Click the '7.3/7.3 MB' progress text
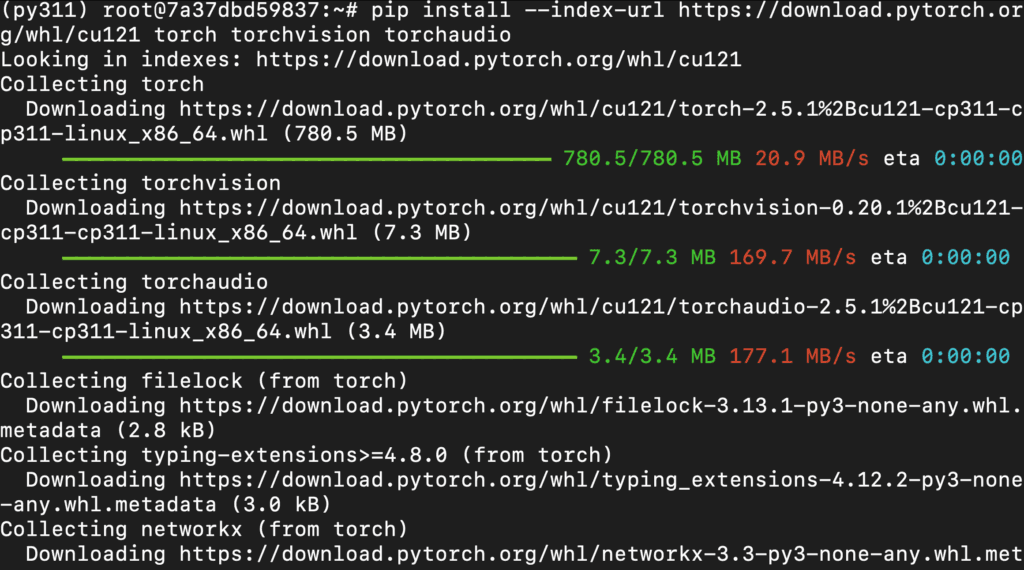Image resolution: width=1024 pixels, height=570 pixels. (x=651, y=257)
